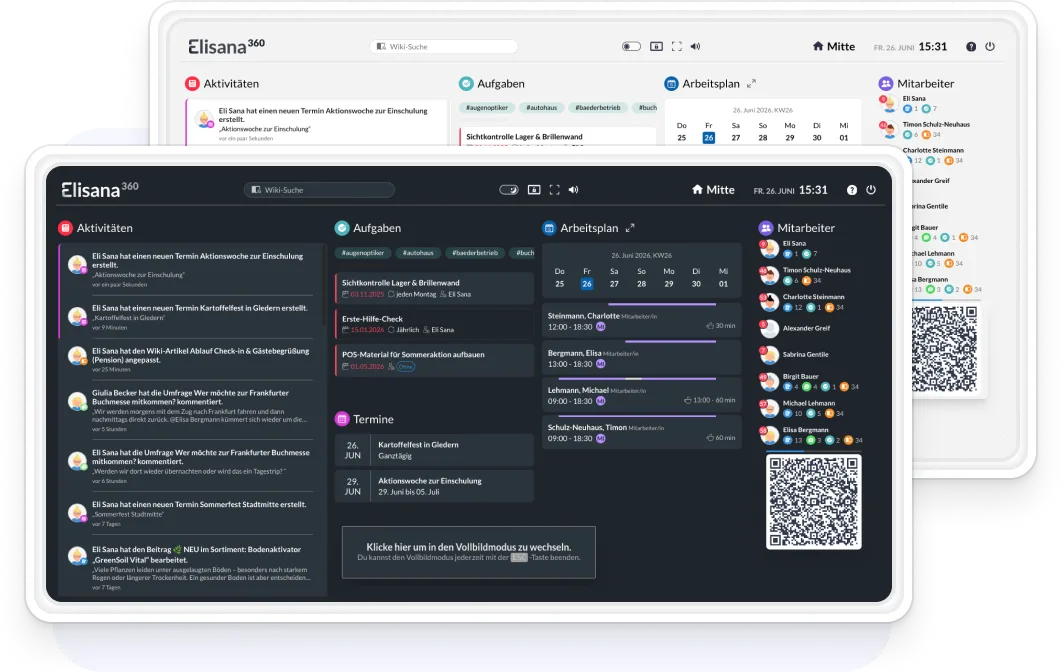The height and width of the screenshot is (672, 1062).
Task: Open task Sichtkontrolle Lager & Brillenwand, dark dashboard
Action: point(435,288)
